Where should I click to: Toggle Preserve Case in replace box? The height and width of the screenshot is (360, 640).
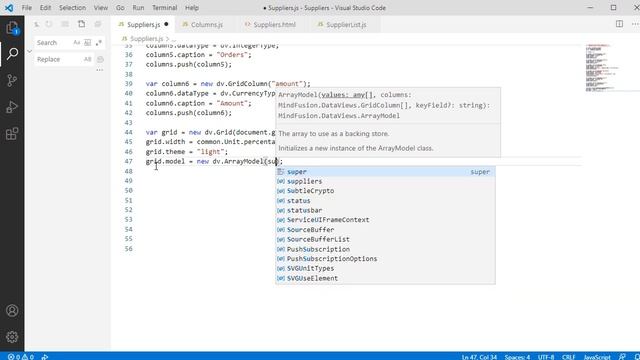(x=87, y=59)
